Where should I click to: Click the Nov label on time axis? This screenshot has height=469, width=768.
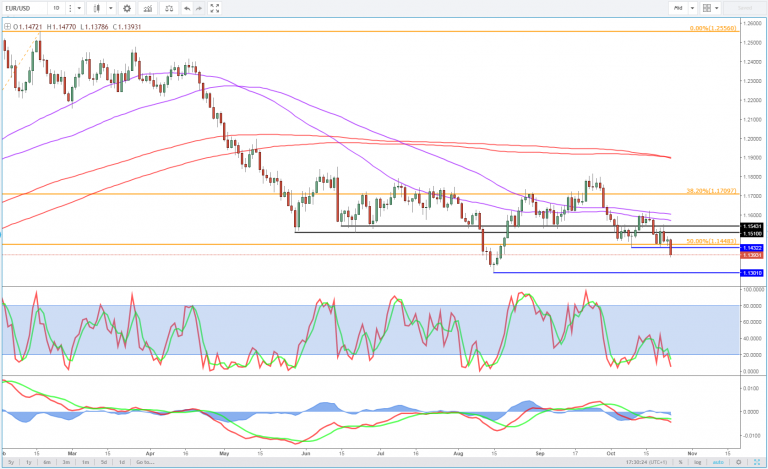click(692, 453)
